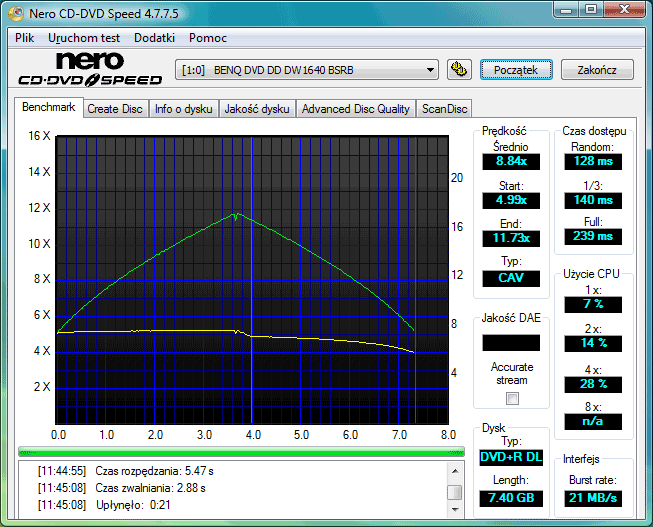Click the log line Czas zwalniania: 2.88 s
This screenshot has height=527, width=653.
tap(122, 488)
